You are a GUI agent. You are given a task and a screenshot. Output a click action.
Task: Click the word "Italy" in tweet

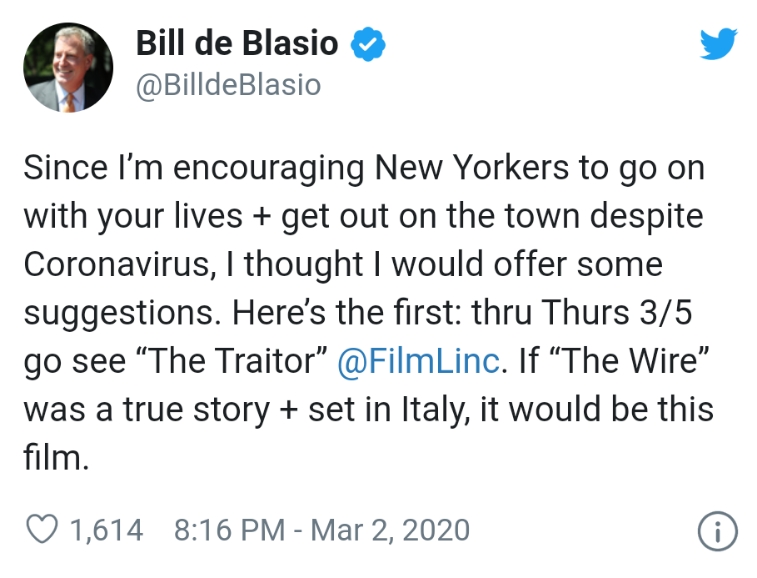pyautogui.click(x=435, y=410)
